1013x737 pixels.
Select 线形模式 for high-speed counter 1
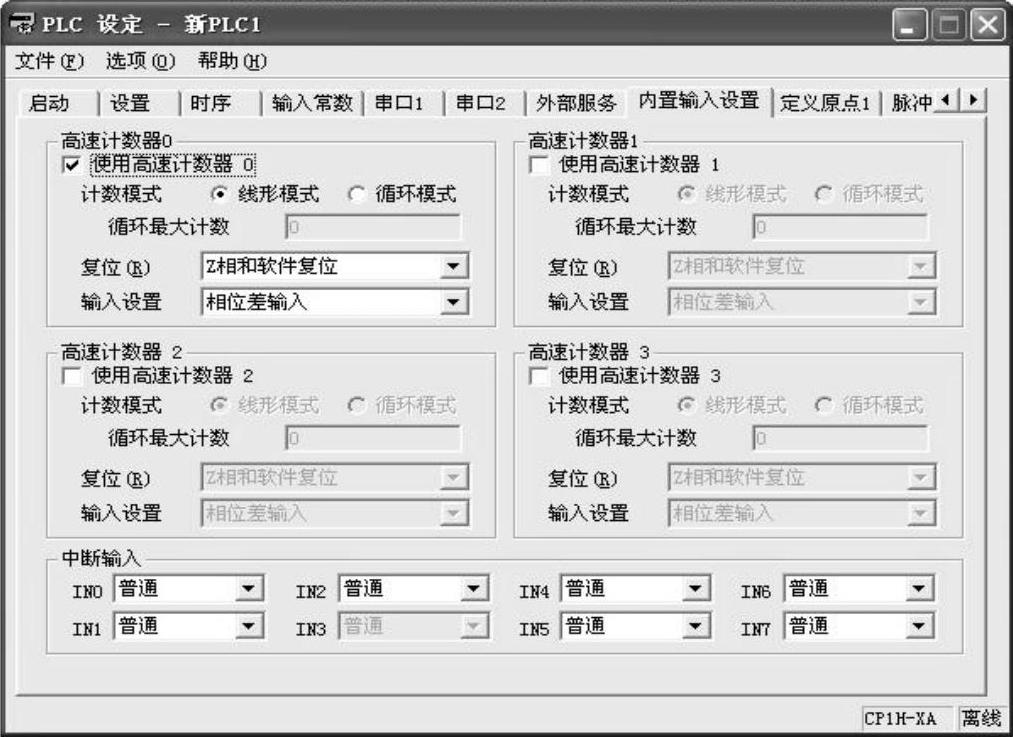pyautogui.click(x=686, y=194)
